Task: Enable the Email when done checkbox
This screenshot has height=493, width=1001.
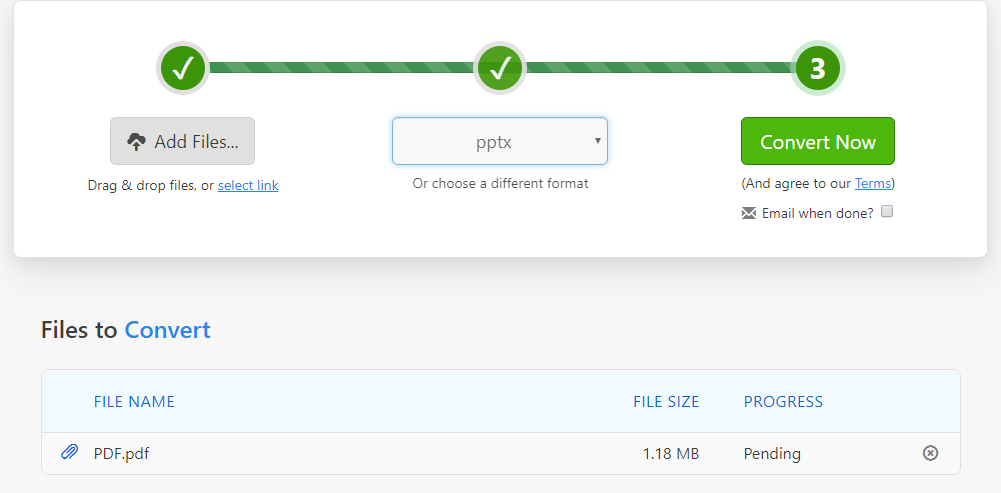Action: pos(887,212)
